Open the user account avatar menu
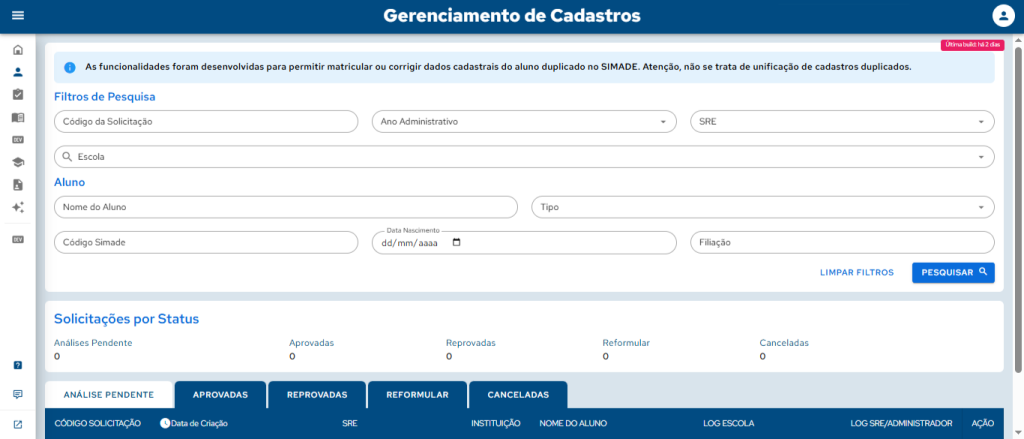 (x=1002, y=16)
